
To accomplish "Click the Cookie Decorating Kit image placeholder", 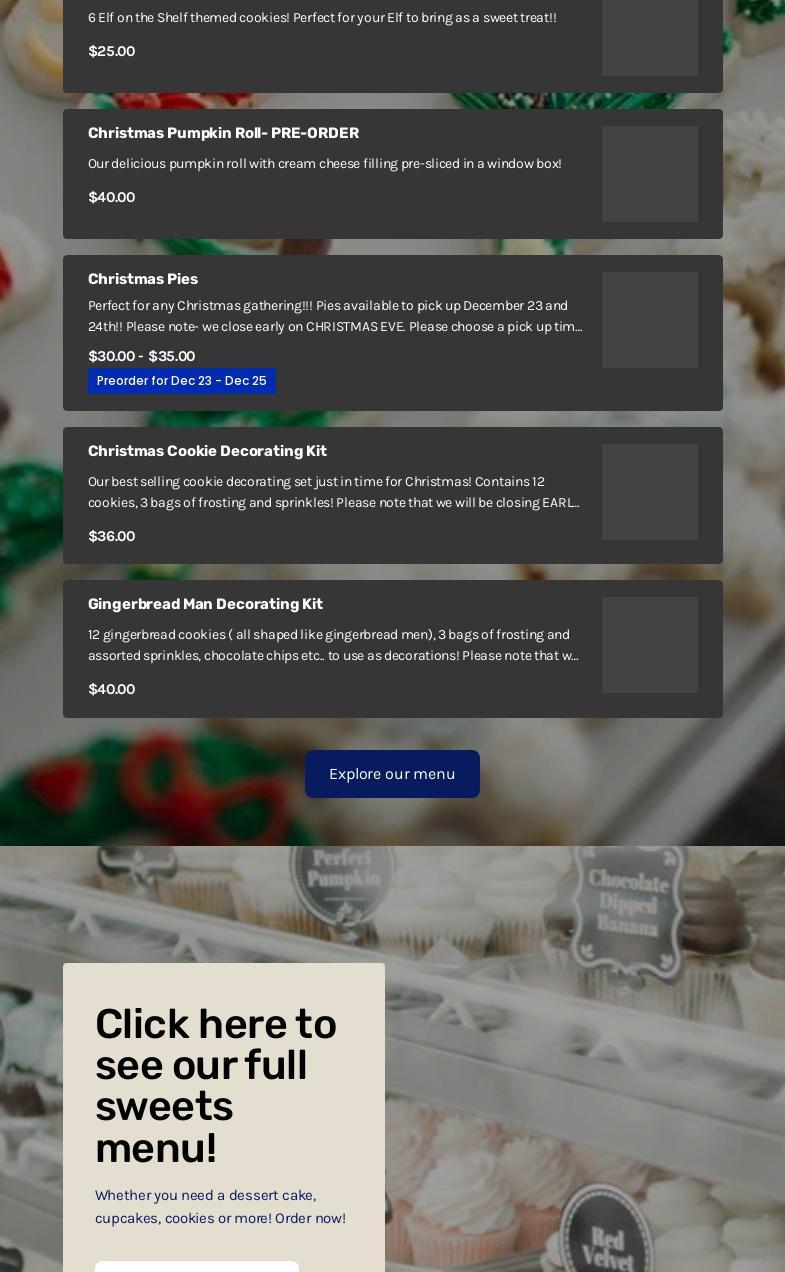I will click(650, 492).
